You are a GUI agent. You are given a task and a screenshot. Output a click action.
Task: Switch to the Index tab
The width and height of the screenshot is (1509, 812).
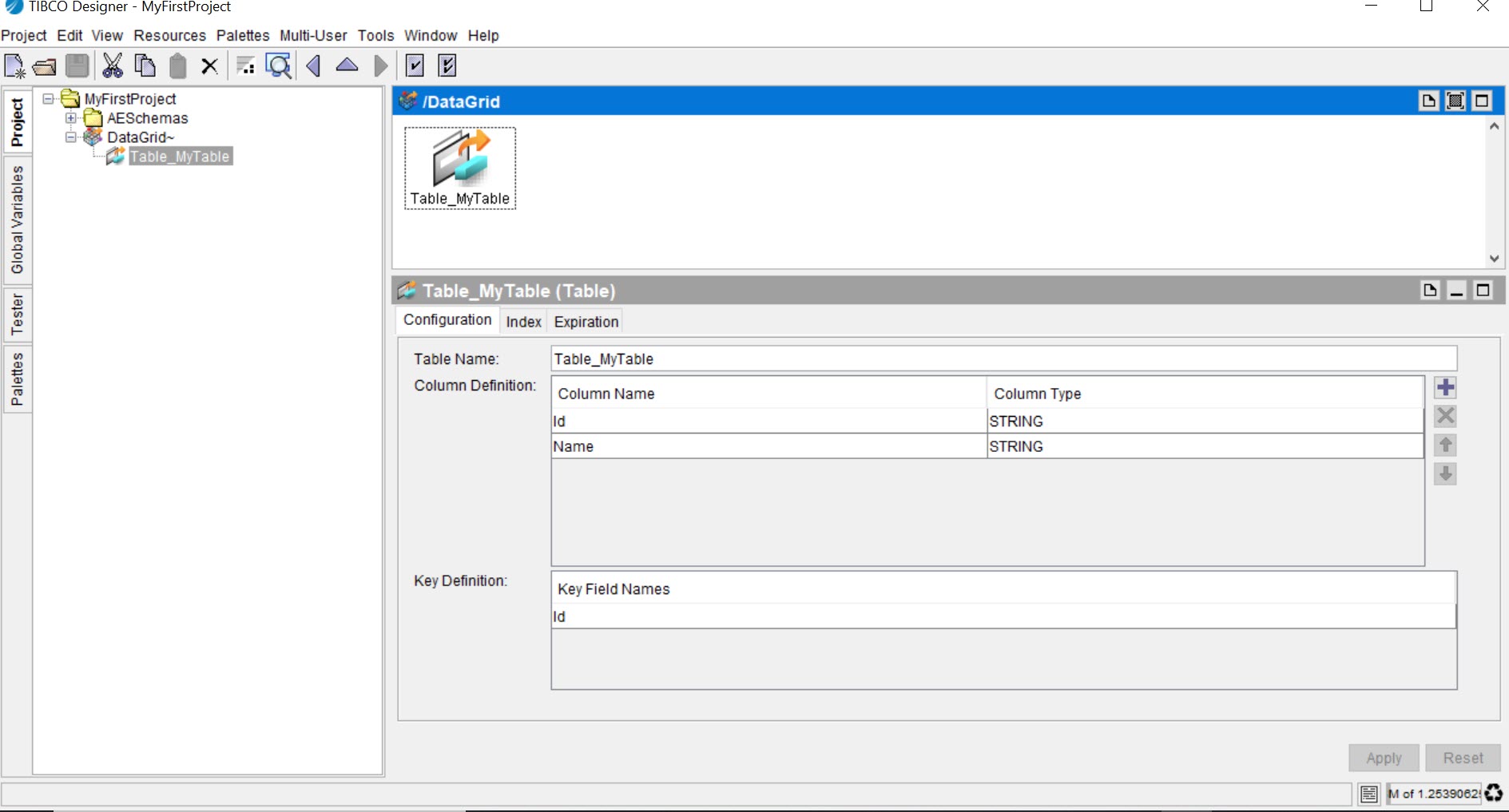[523, 322]
